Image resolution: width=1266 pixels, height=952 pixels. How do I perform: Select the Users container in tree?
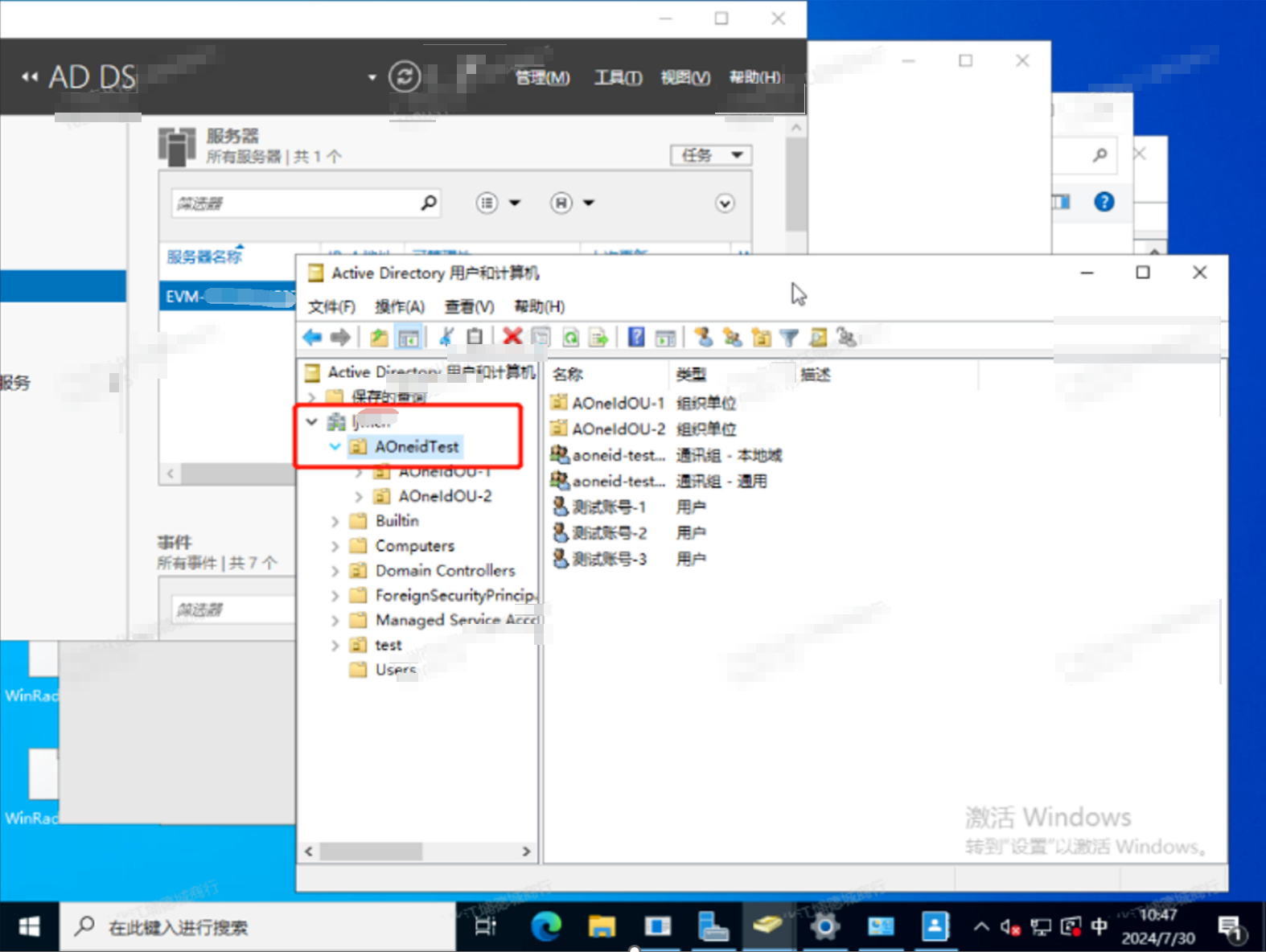pyautogui.click(x=396, y=670)
